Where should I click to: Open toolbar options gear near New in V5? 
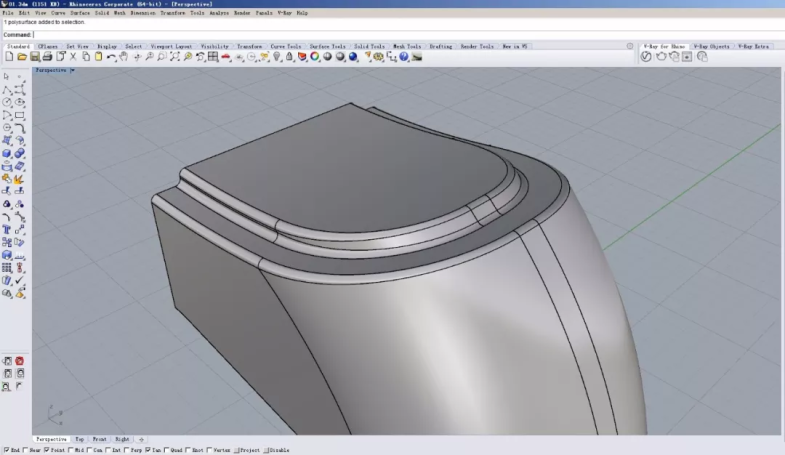(629, 46)
